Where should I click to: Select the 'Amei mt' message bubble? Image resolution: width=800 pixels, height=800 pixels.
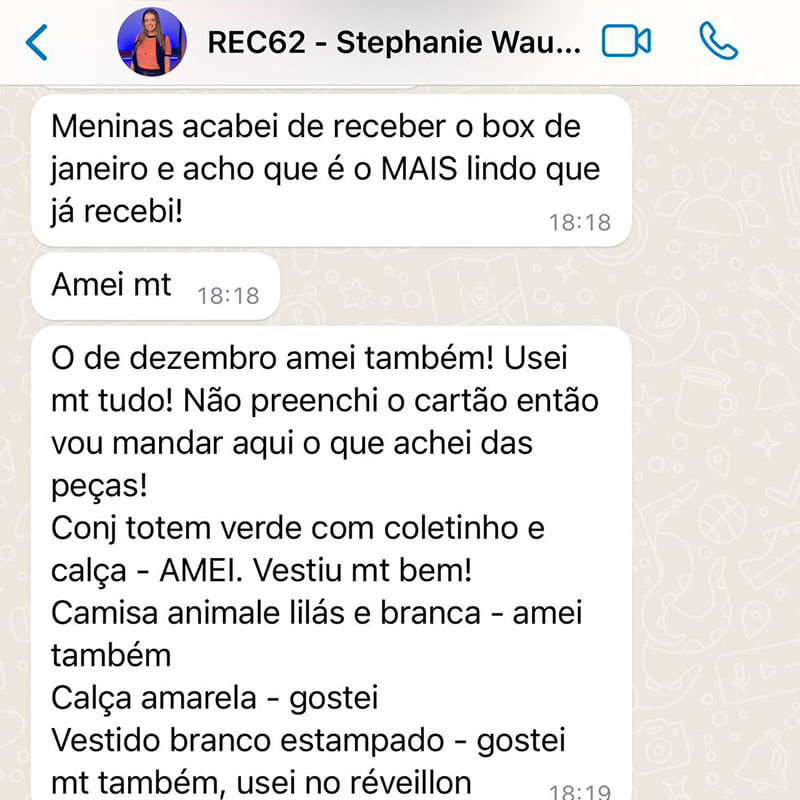(x=156, y=286)
